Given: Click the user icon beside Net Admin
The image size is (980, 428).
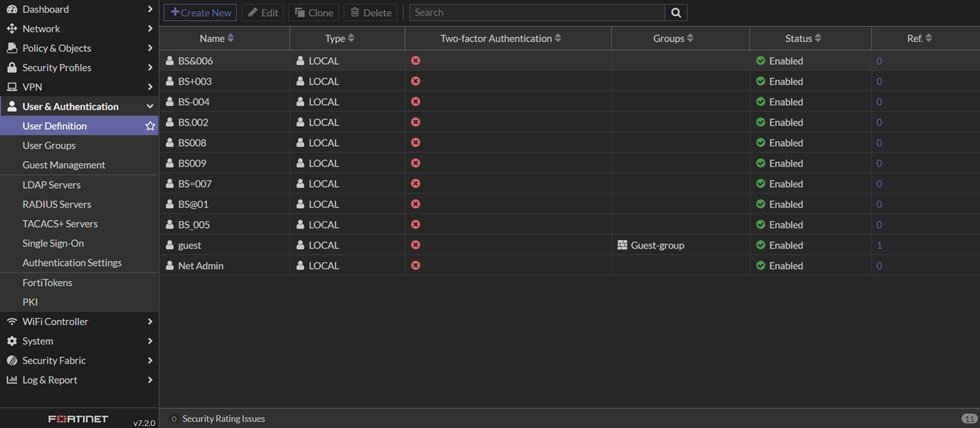Looking at the screenshot, I should pos(170,266).
